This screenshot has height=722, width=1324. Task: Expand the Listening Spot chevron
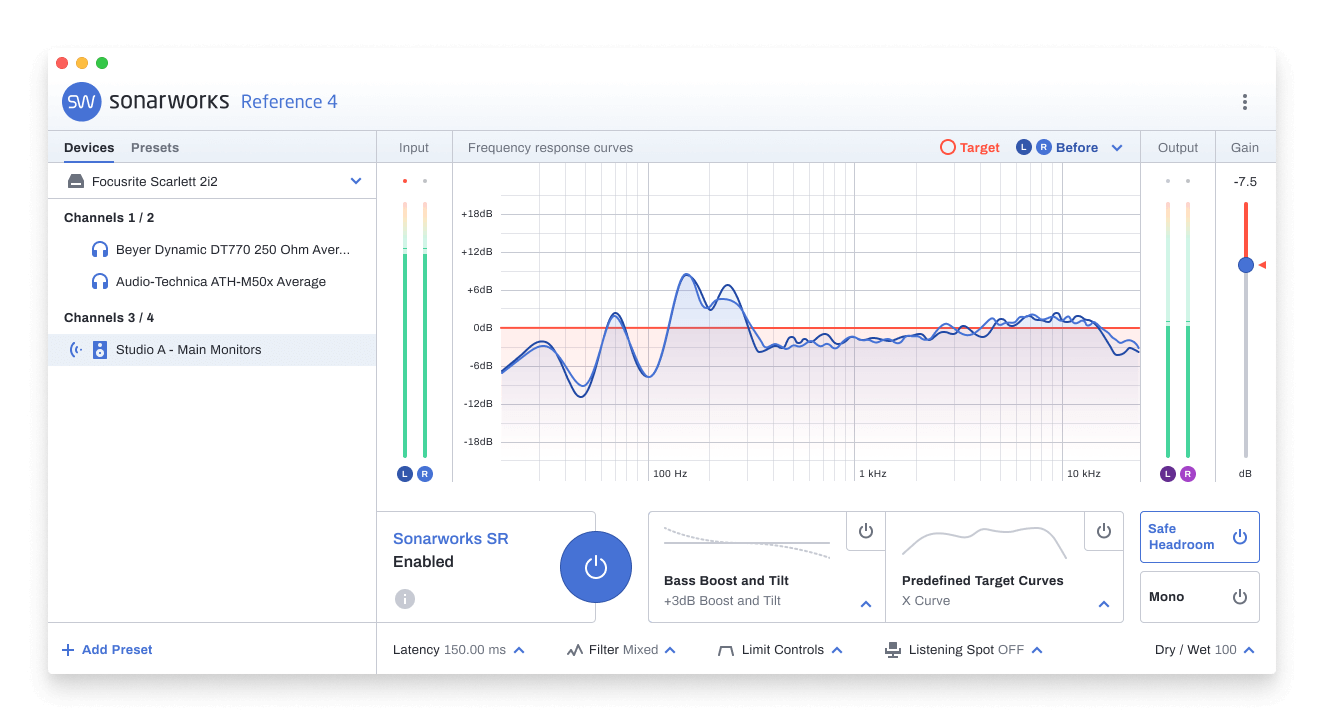(x=1037, y=650)
